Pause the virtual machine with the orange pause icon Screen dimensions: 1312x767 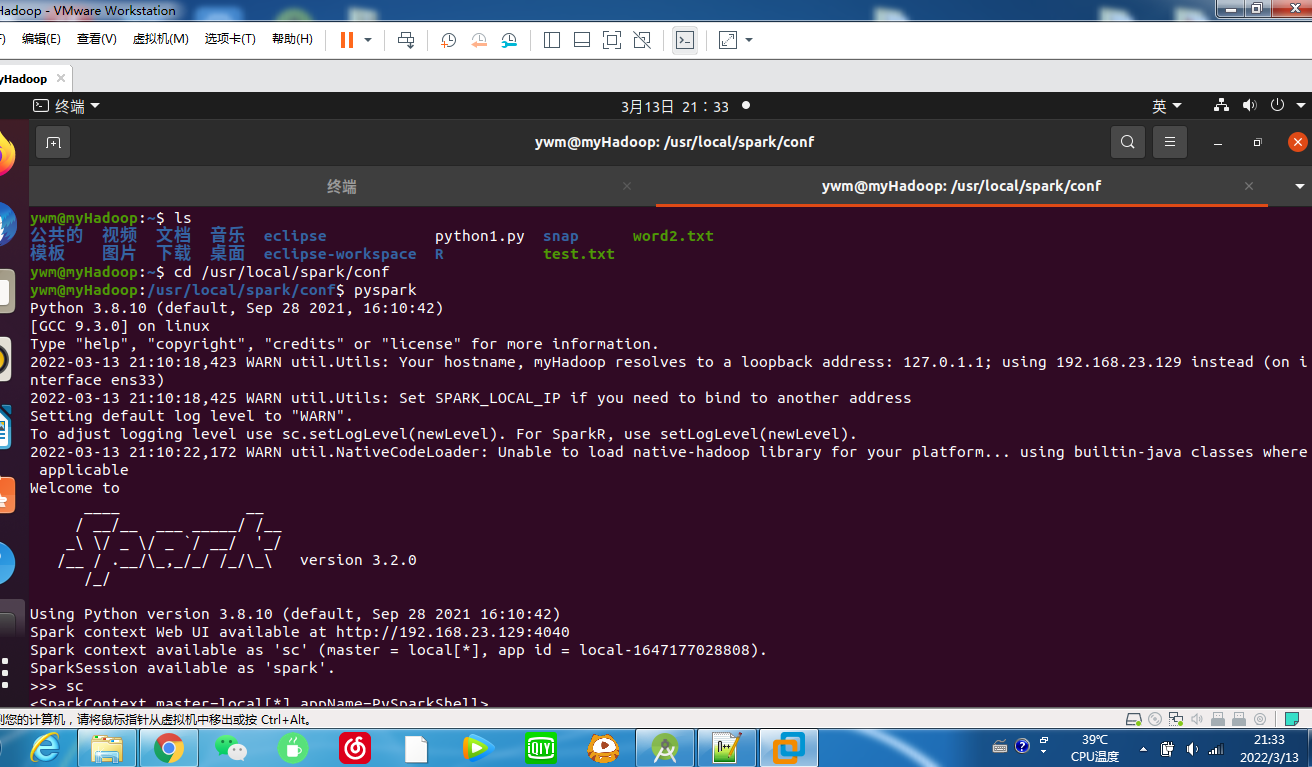point(347,40)
